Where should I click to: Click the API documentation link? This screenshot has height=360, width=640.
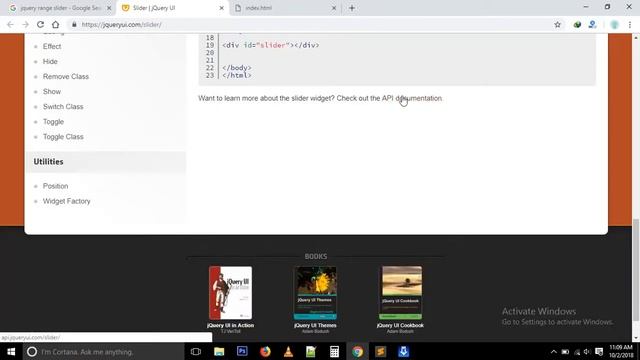412,98
